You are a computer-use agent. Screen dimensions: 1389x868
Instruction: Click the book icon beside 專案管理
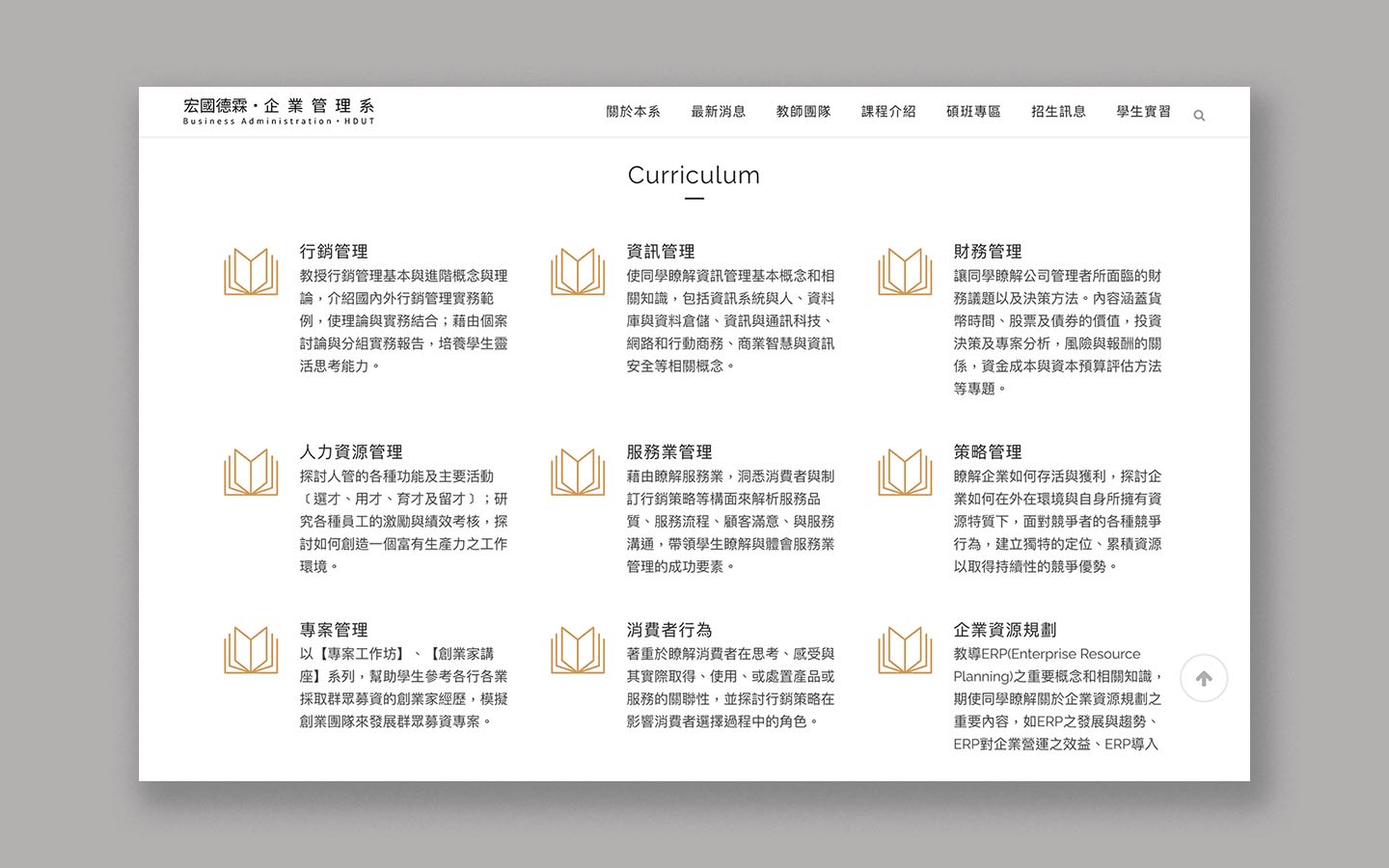pyautogui.click(x=251, y=650)
